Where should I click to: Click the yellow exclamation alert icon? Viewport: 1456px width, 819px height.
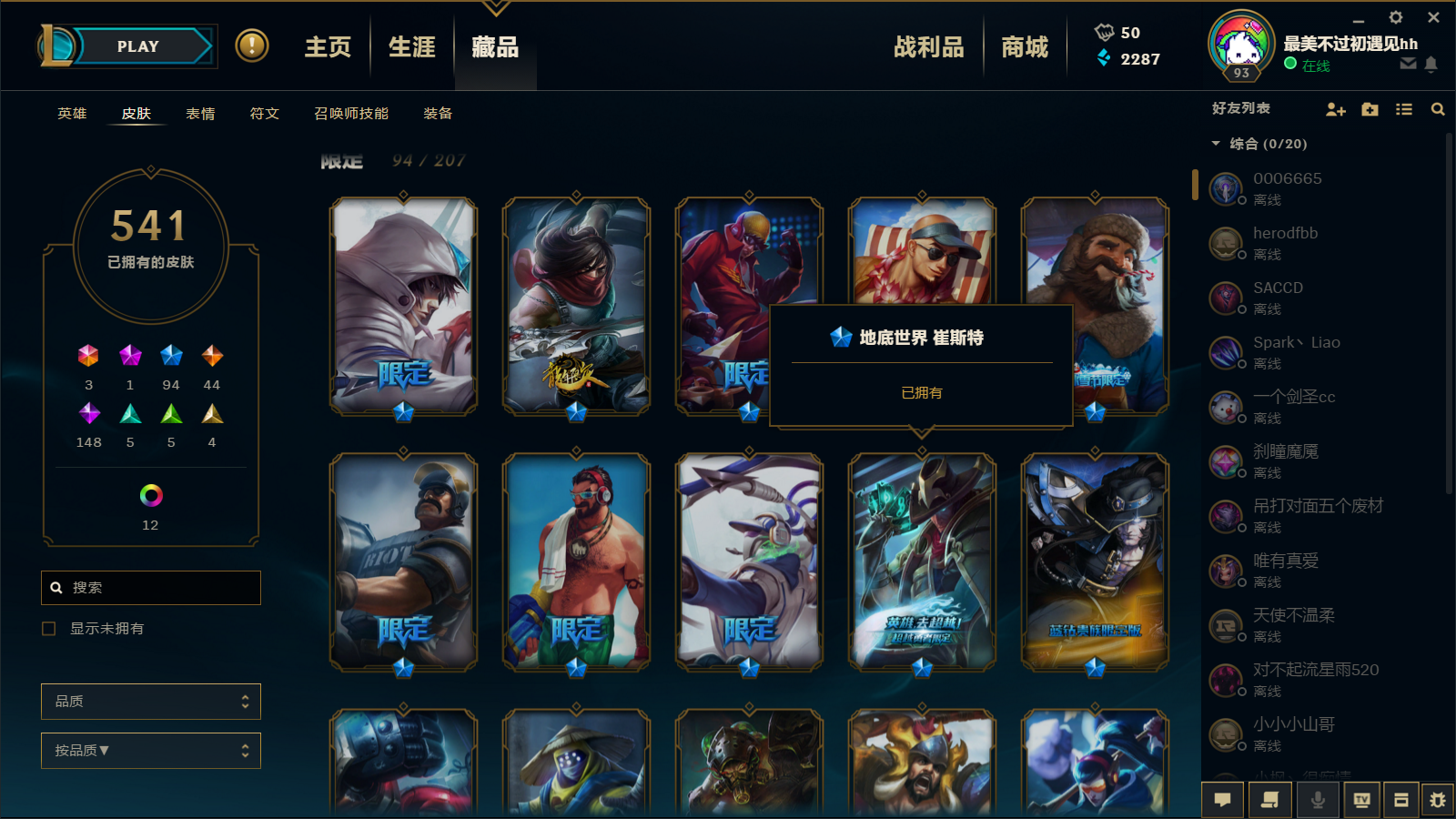coord(252,45)
